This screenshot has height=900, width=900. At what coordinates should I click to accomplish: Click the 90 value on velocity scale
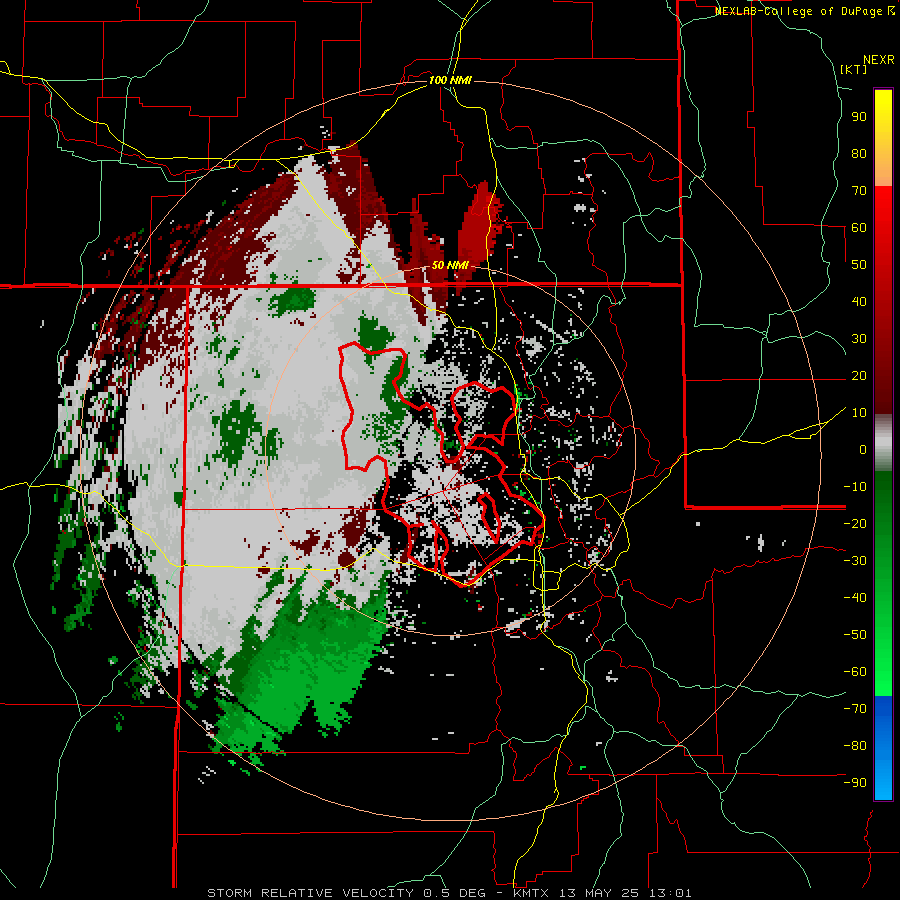[x=859, y=117]
